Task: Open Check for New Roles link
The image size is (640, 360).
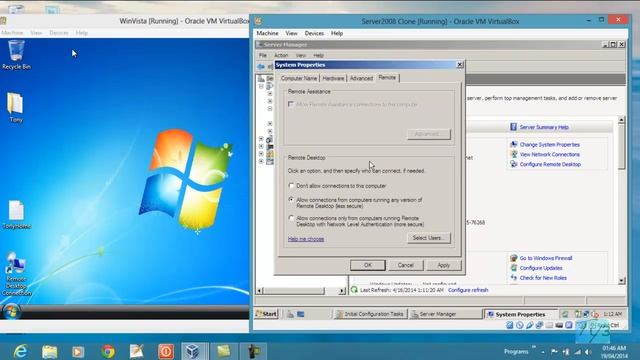Action: 543,278
